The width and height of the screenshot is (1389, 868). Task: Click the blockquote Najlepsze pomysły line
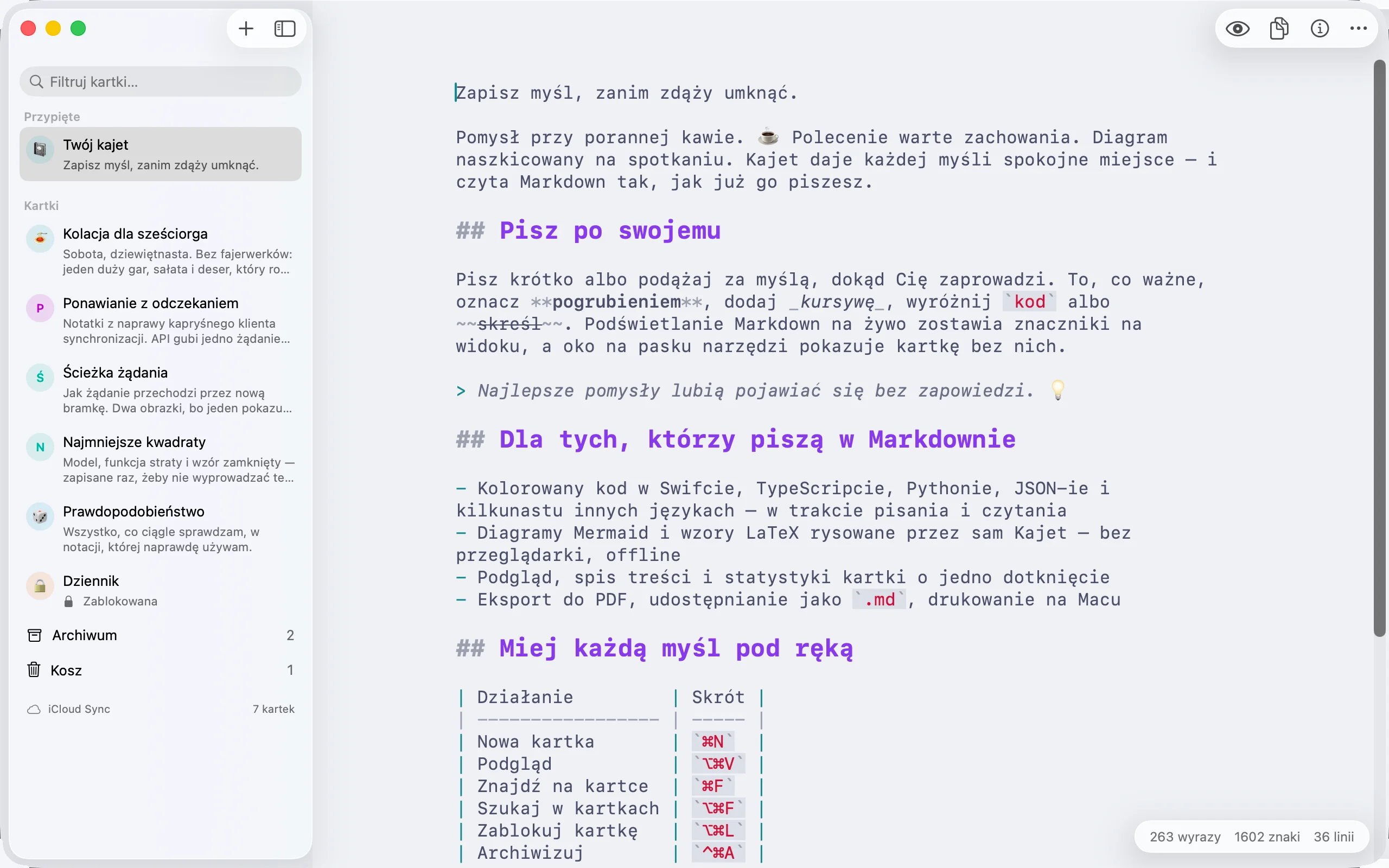[755, 391]
